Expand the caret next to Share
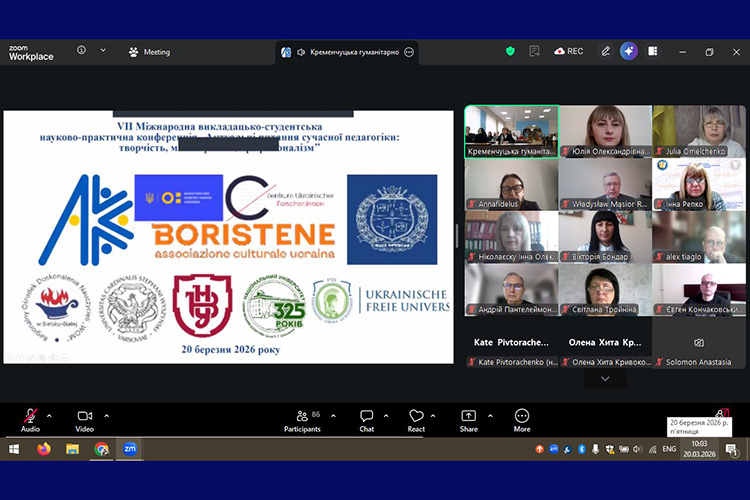The width and height of the screenshot is (750, 500). [489, 414]
